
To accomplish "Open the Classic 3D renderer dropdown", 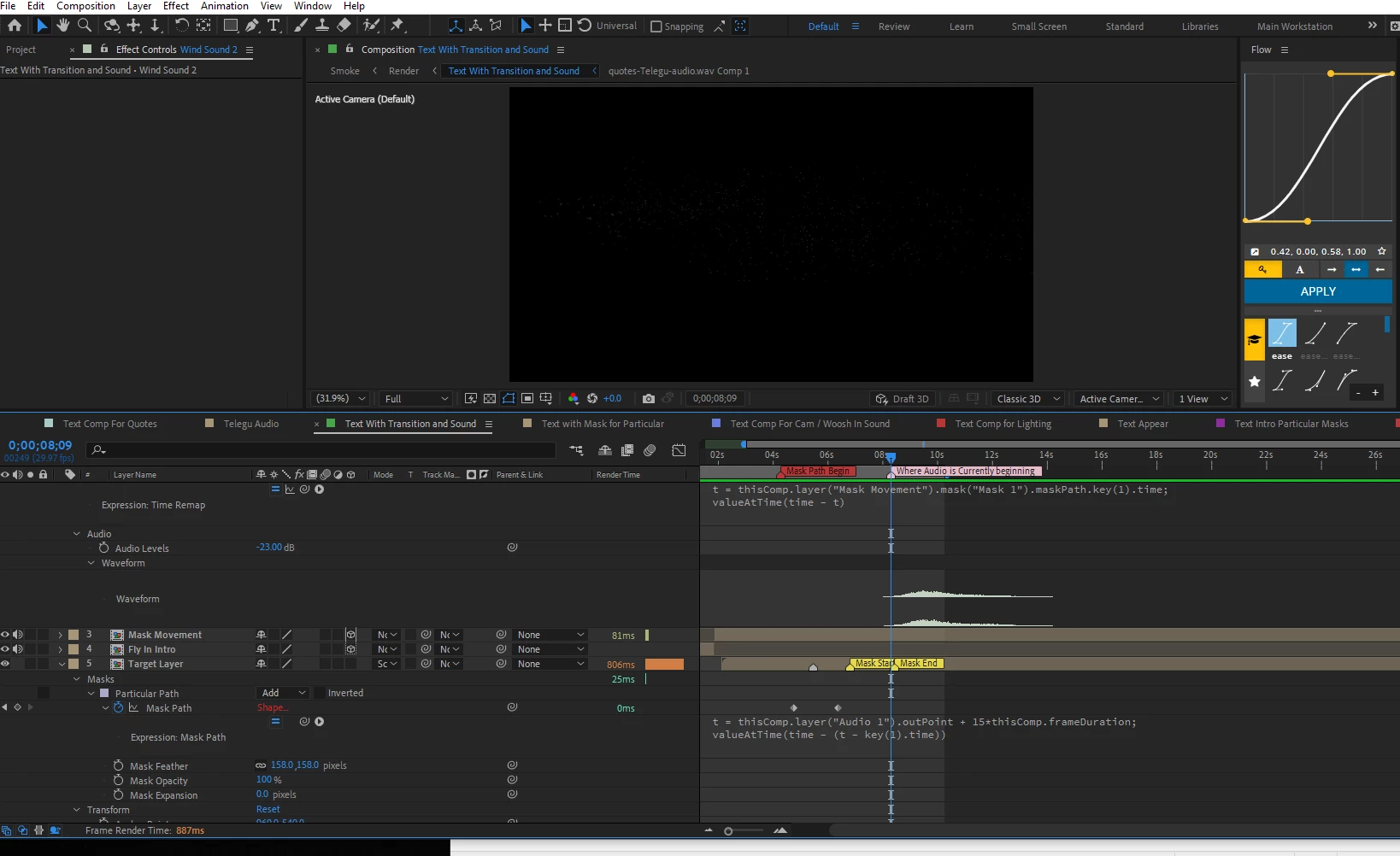I will click(x=1028, y=399).
